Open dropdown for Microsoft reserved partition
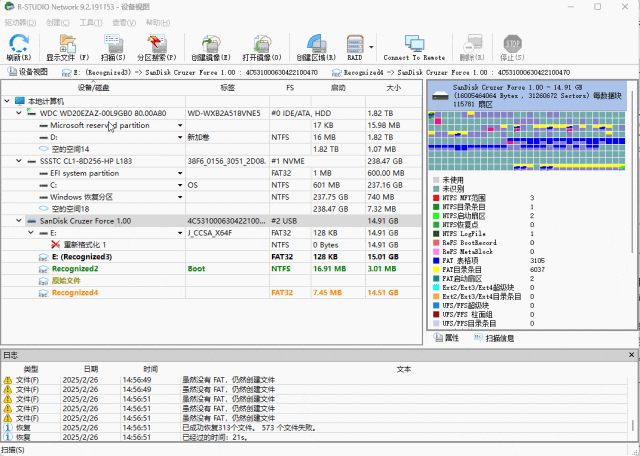640x456 pixels. coord(180,125)
